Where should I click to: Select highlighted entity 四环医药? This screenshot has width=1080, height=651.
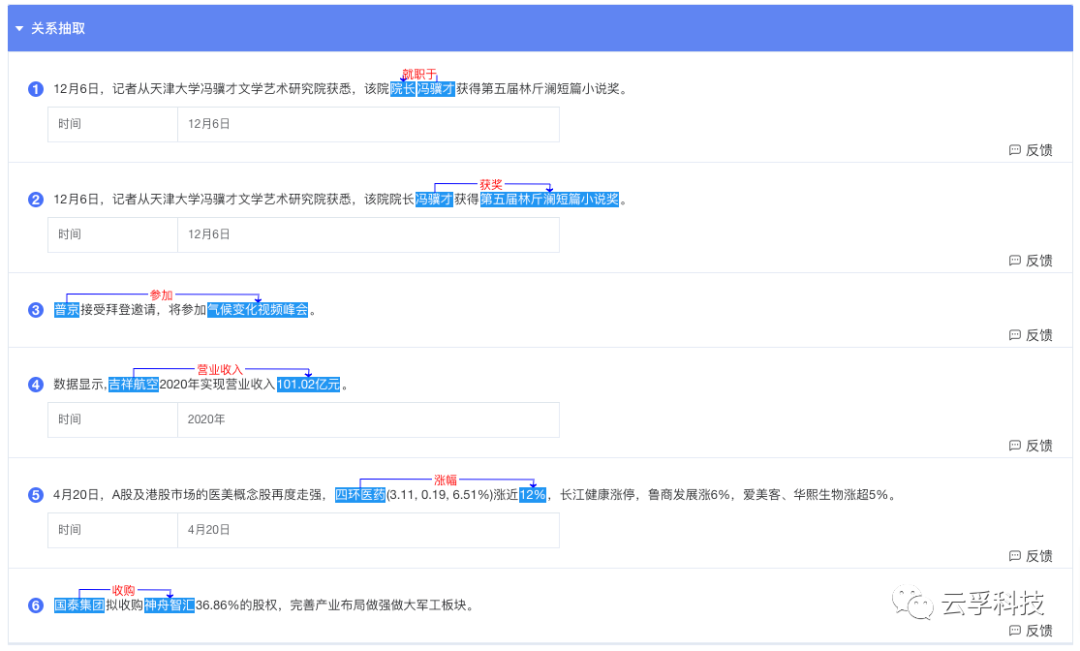click(360, 495)
